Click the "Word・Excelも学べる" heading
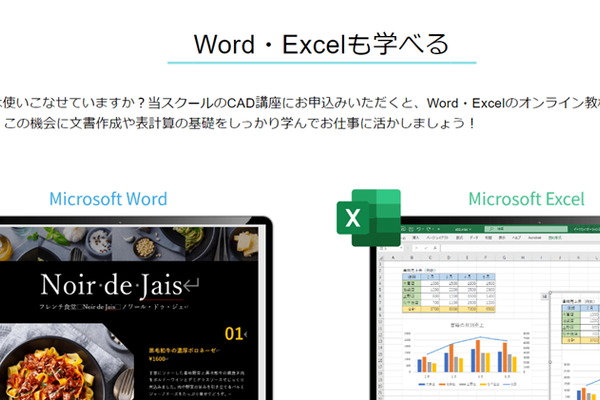The width and height of the screenshot is (600, 400). point(321,44)
